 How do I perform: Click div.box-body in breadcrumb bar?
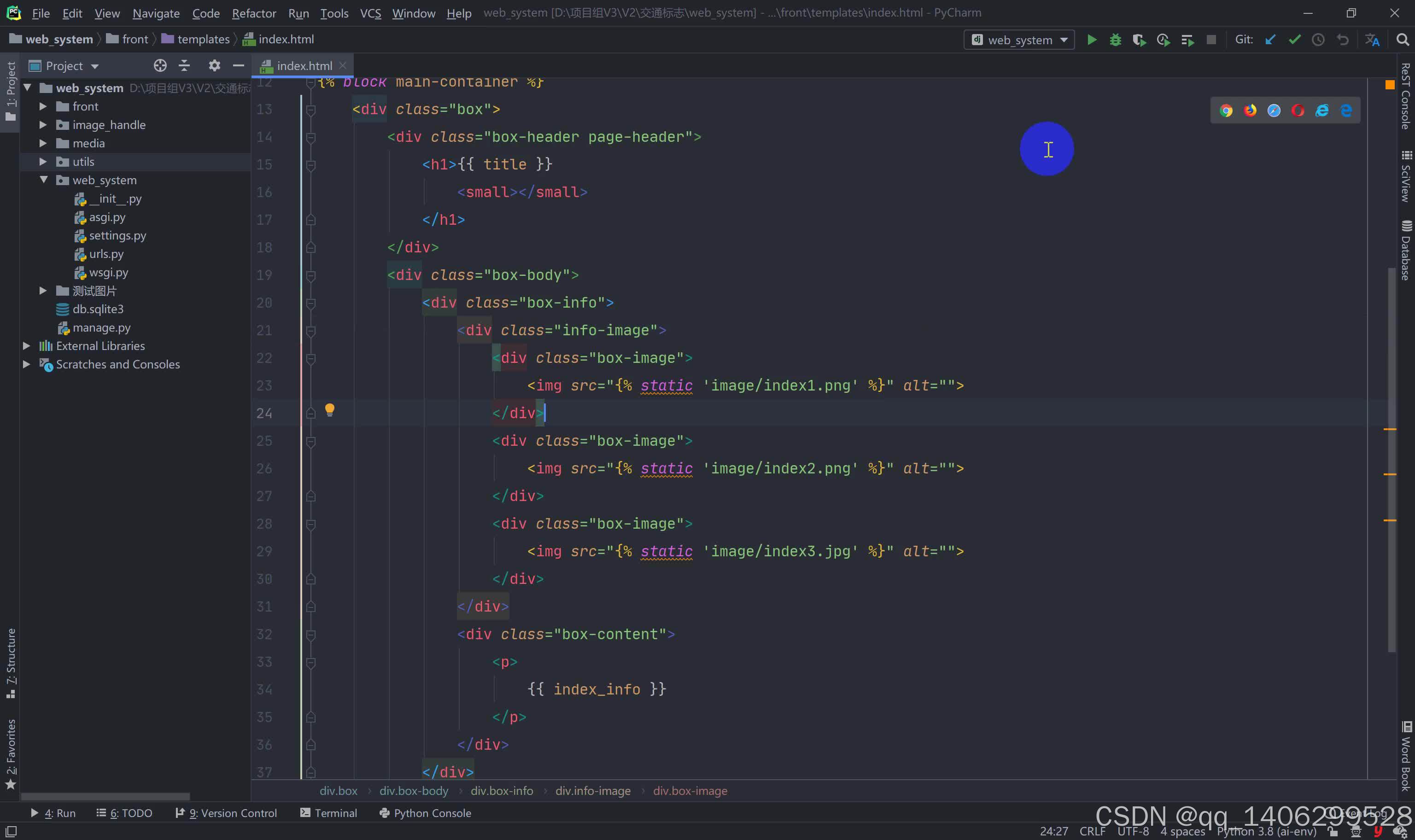tap(413, 791)
